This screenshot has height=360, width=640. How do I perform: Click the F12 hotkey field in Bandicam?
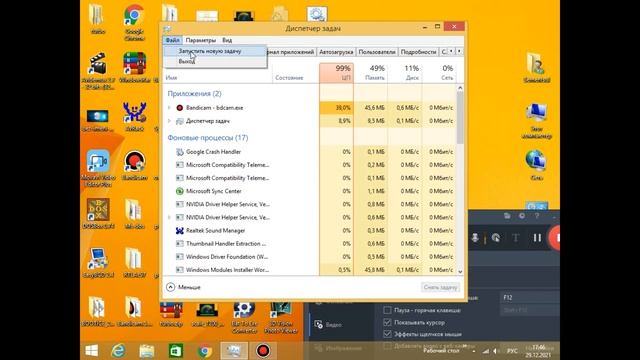tap(530, 298)
